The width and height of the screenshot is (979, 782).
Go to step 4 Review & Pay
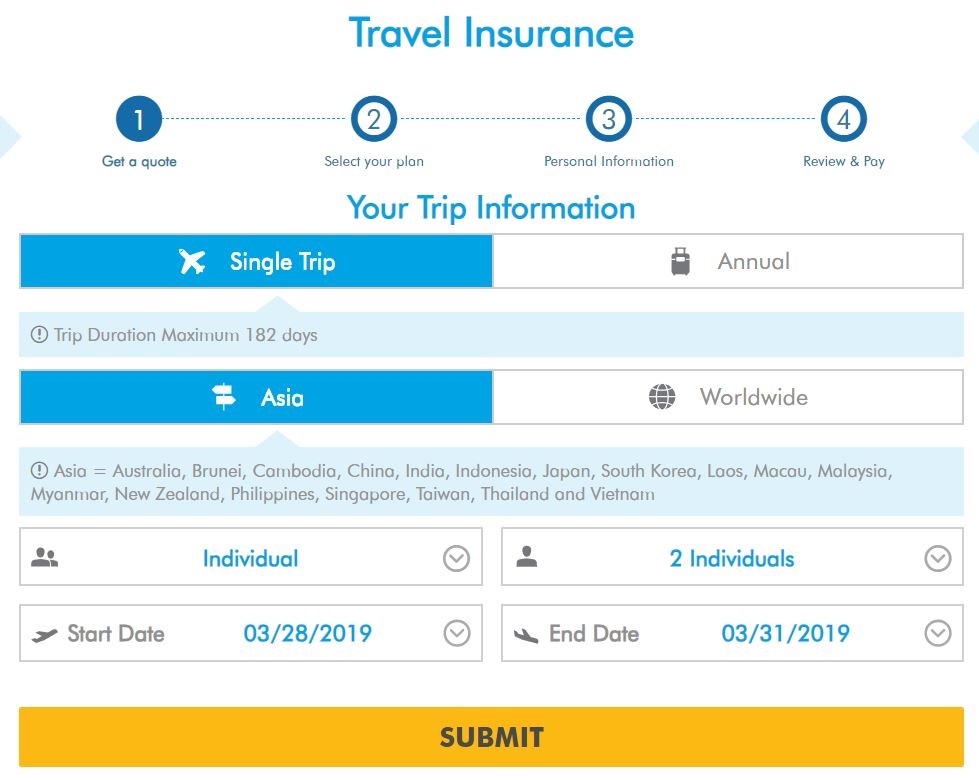pyautogui.click(x=844, y=121)
